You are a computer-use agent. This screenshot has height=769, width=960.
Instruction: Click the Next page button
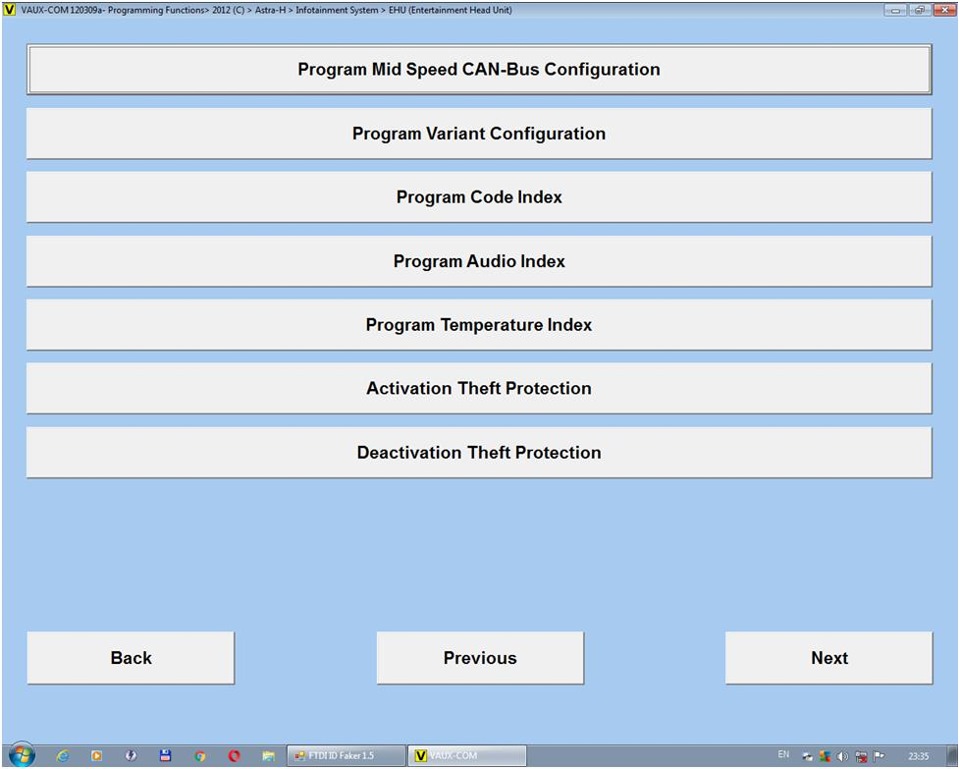pyautogui.click(x=829, y=658)
